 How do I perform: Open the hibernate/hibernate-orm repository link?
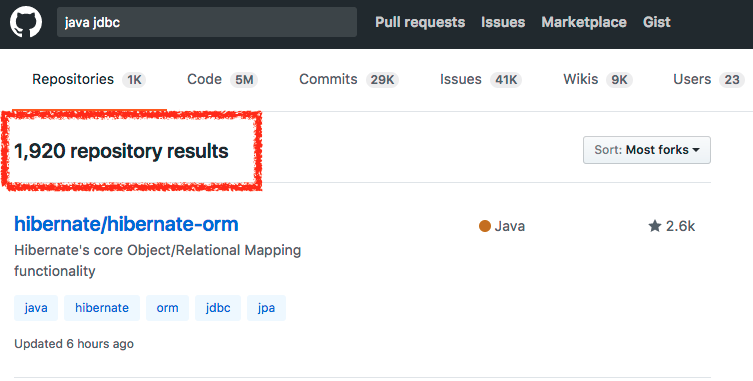click(x=126, y=224)
